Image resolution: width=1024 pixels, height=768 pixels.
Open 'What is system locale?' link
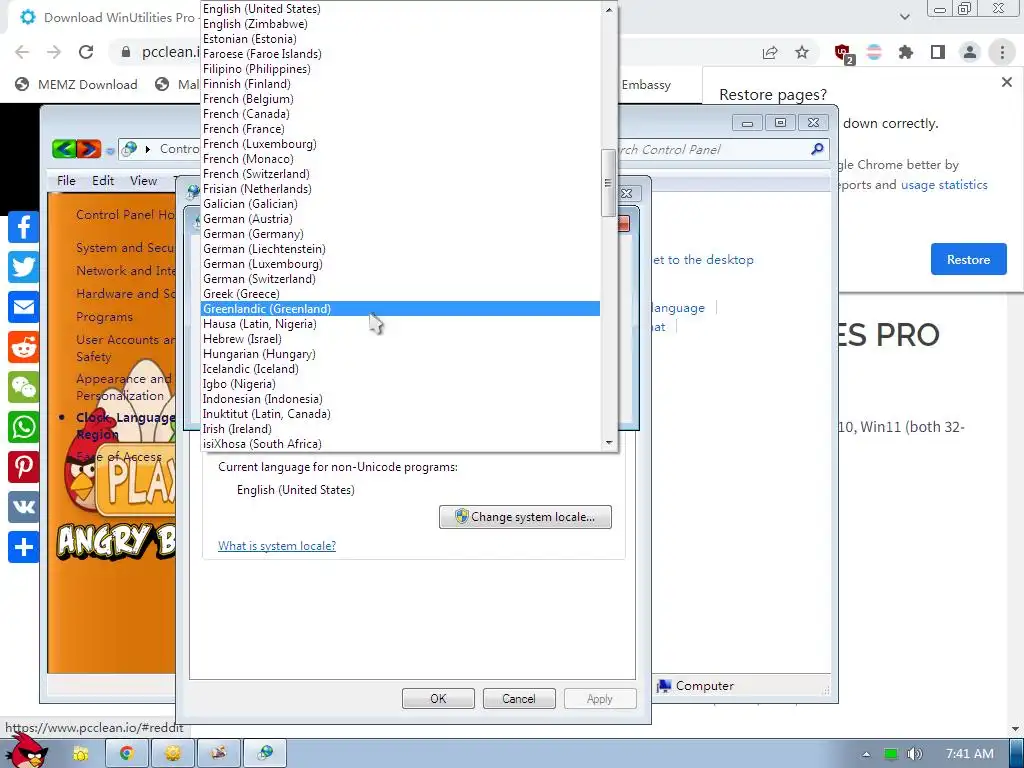(277, 546)
